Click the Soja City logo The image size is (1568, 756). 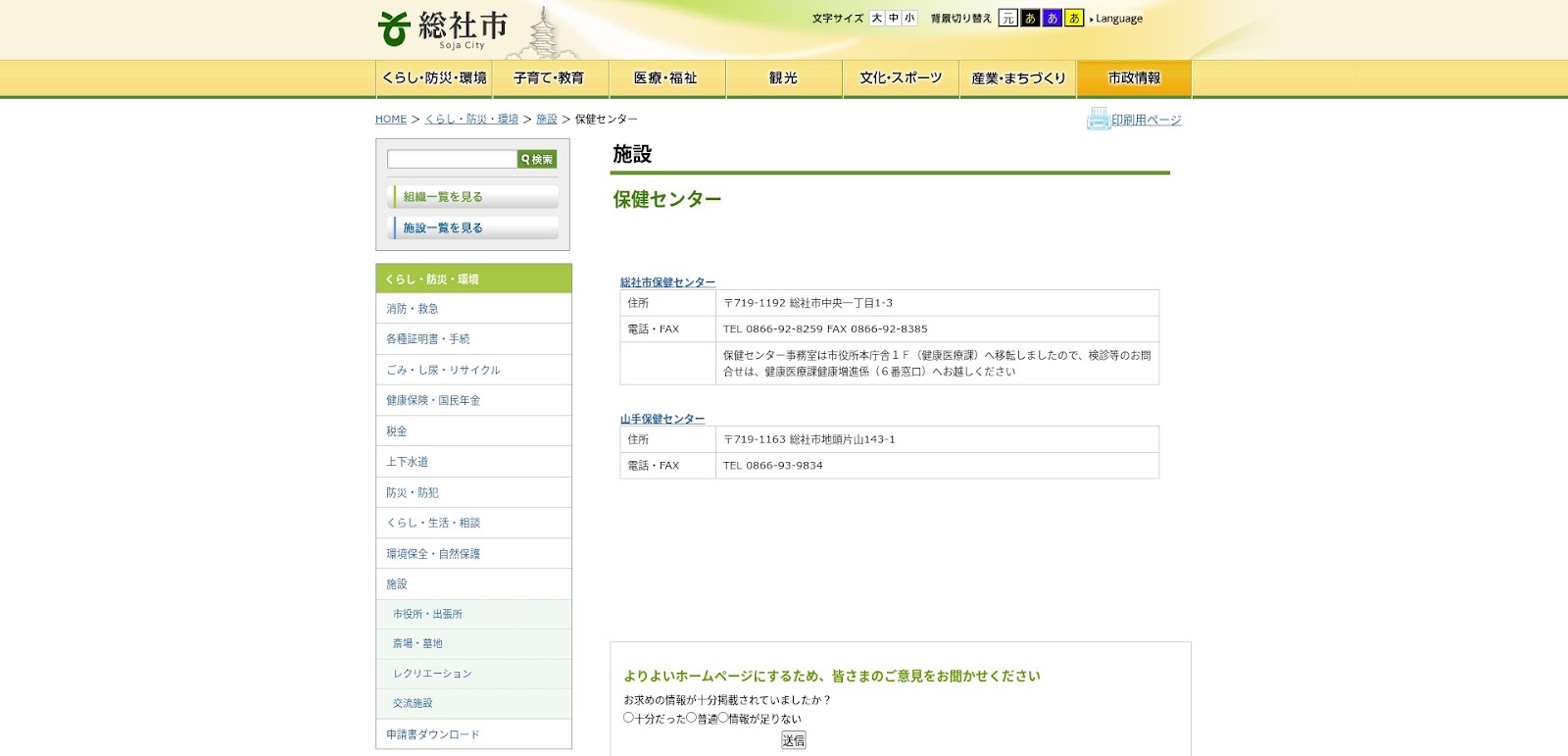[443, 29]
